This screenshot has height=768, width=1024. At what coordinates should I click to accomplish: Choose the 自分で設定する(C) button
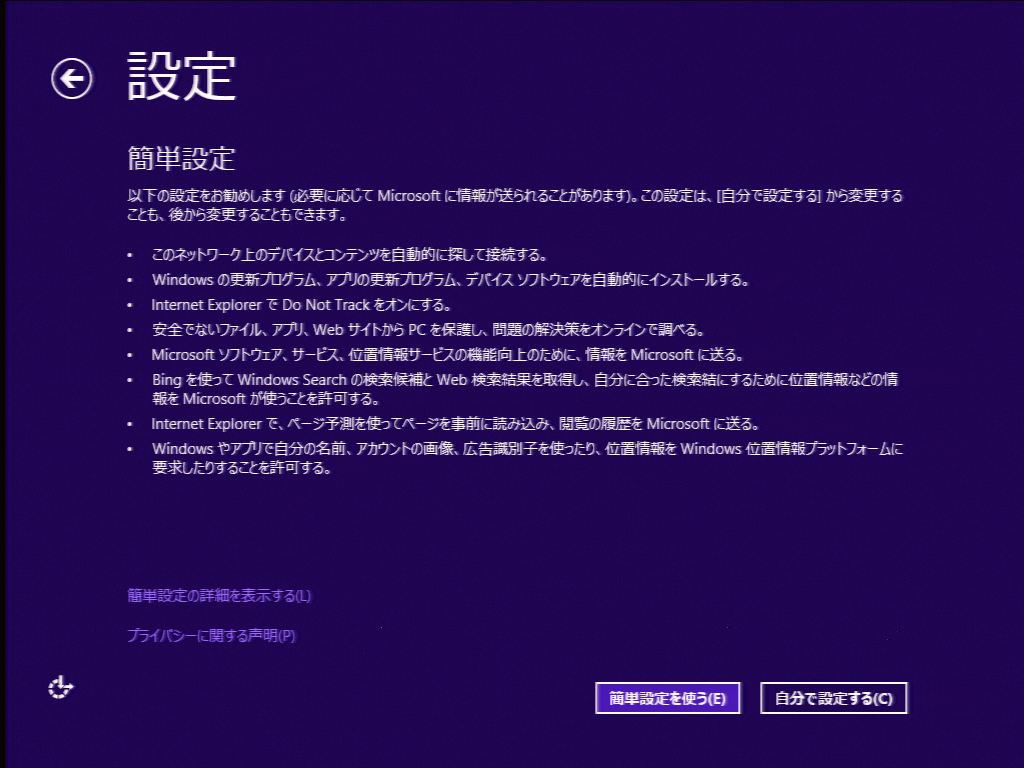pos(833,698)
